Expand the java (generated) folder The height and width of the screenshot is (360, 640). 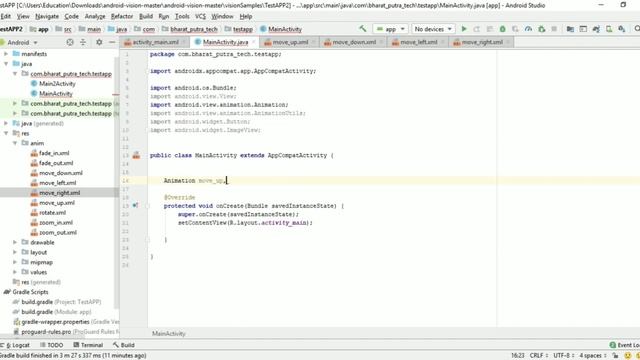[x=6, y=123]
